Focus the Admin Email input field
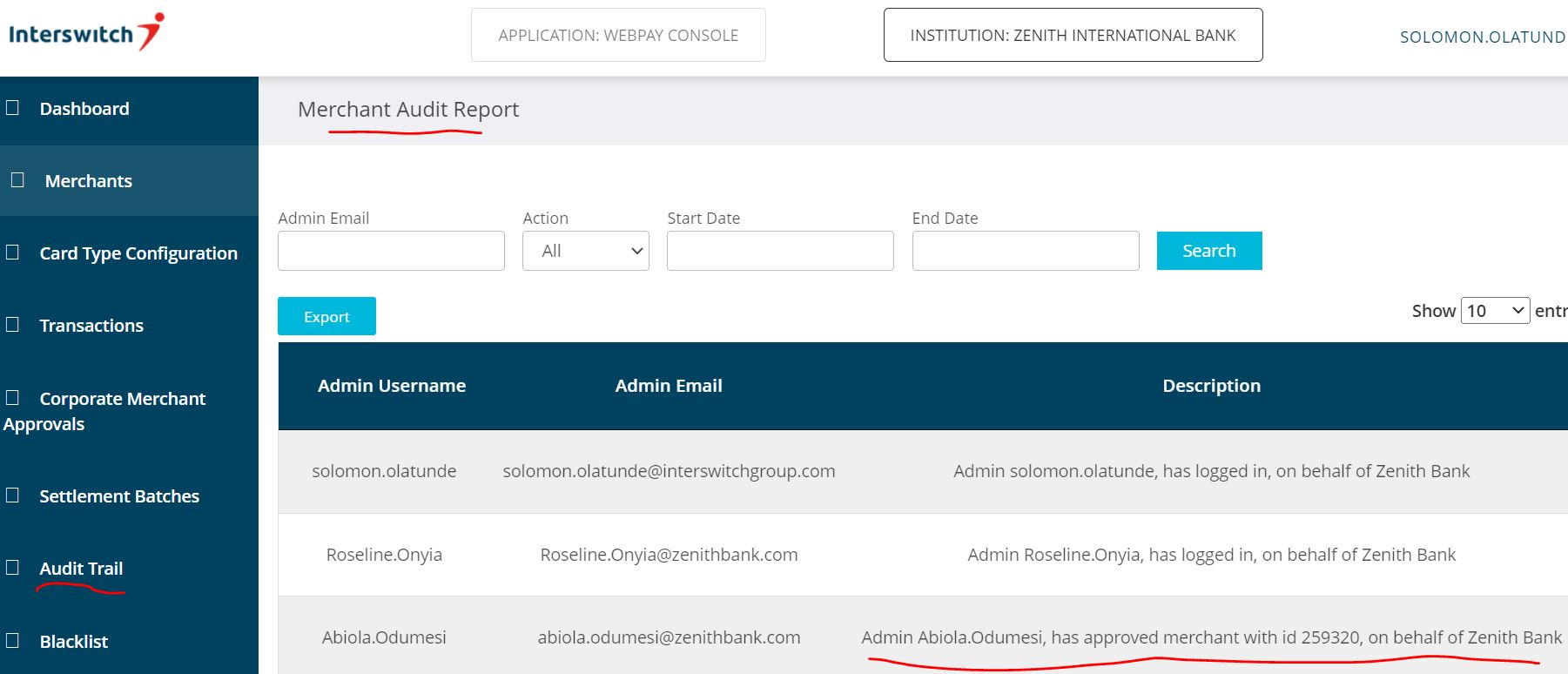Screen dimensions: 1568x674 (x=391, y=251)
